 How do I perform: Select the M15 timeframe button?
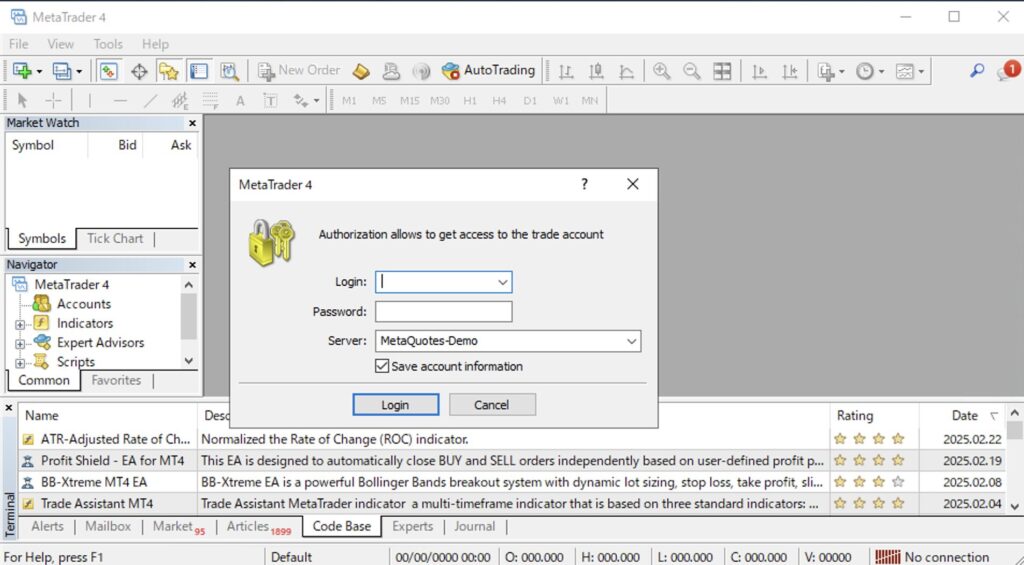pyautogui.click(x=409, y=101)
